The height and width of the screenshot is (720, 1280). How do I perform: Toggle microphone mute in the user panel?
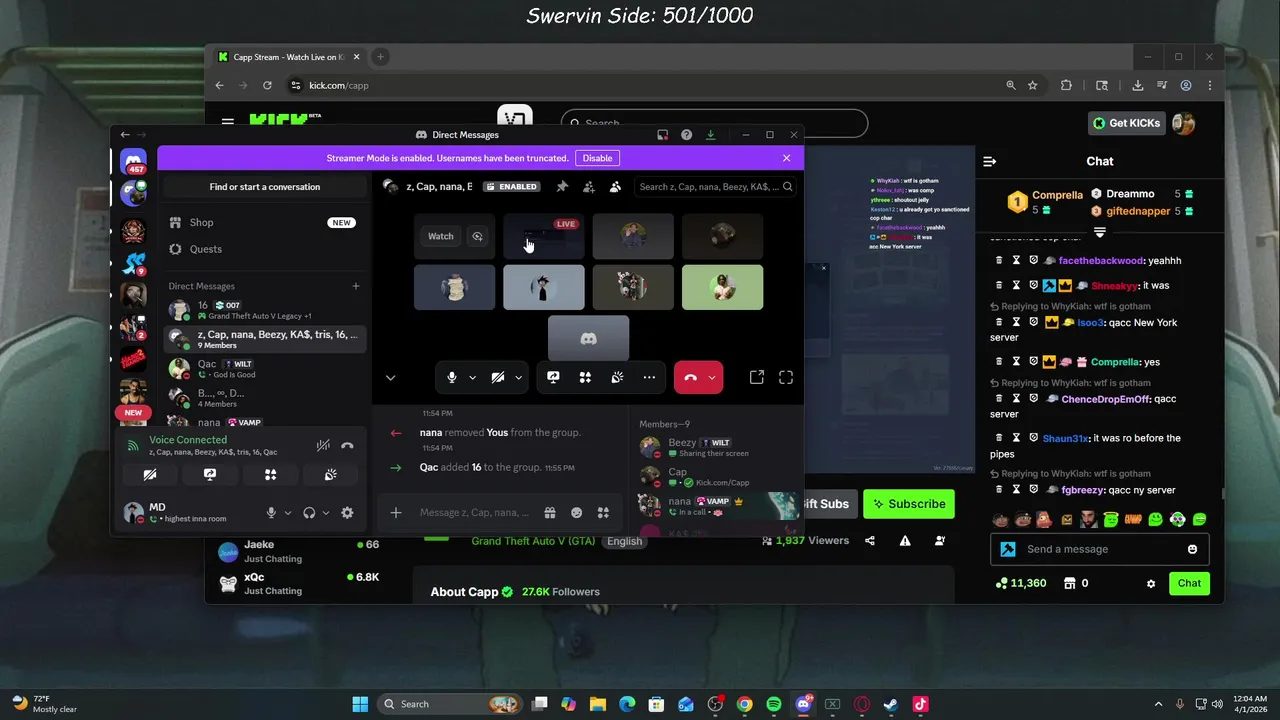click(x=270, y=513)
